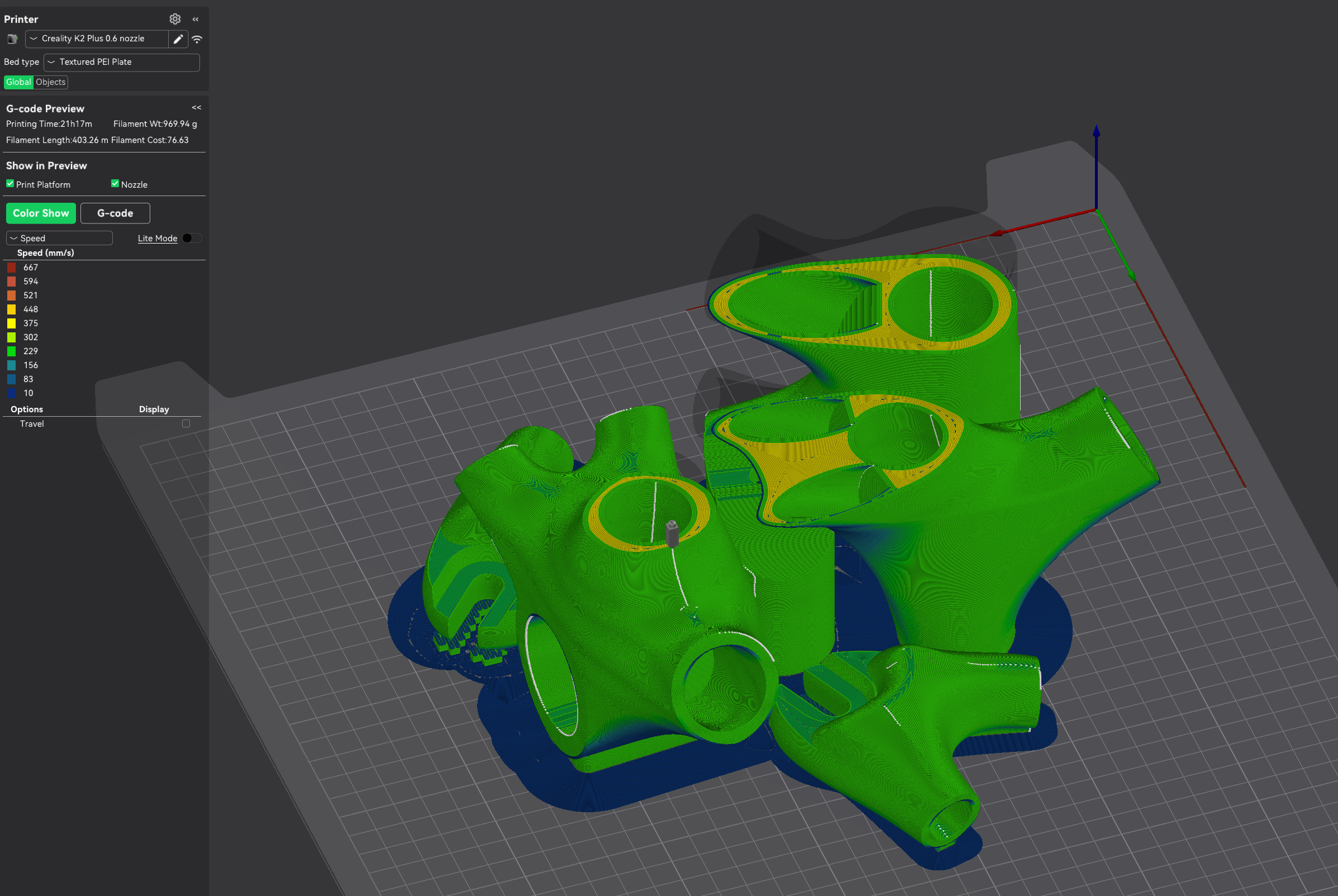Collapse the G-code Preview panel
Screen dimensions: 1338x896
pyautogui.click(x=197, y=107)
